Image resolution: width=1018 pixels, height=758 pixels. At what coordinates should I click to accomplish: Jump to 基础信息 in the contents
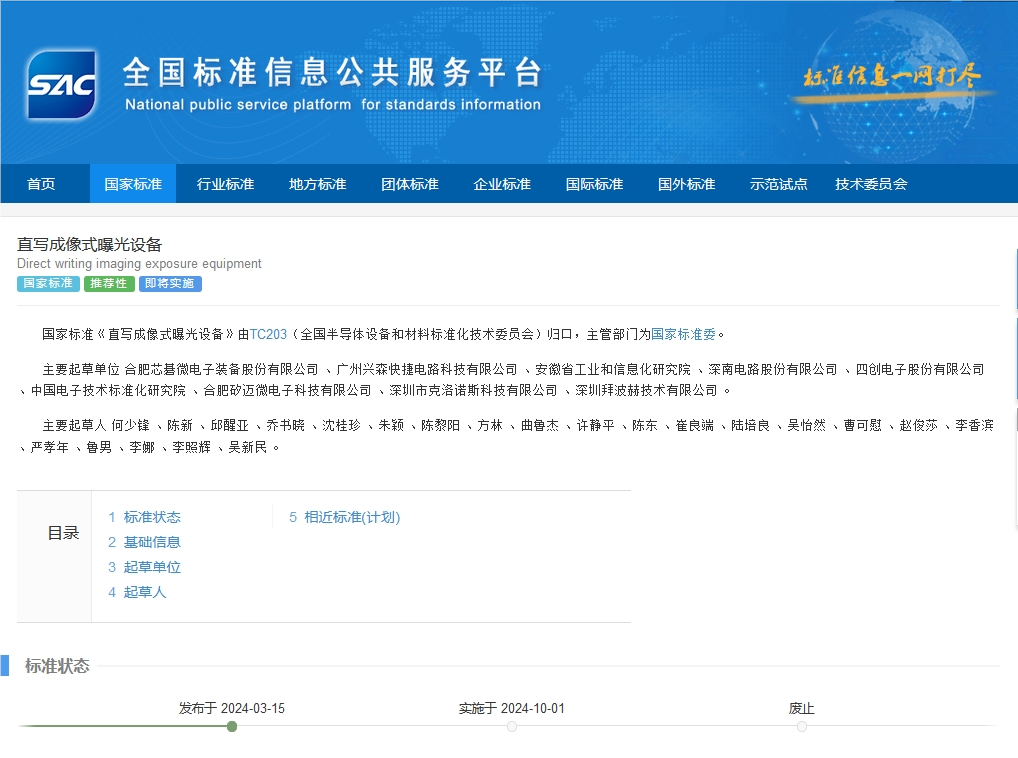pos(152,542)
